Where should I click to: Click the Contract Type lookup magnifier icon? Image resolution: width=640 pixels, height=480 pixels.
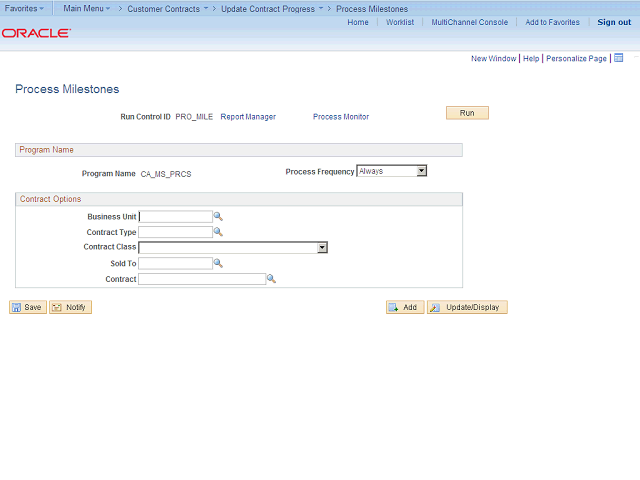pos(218,232)
